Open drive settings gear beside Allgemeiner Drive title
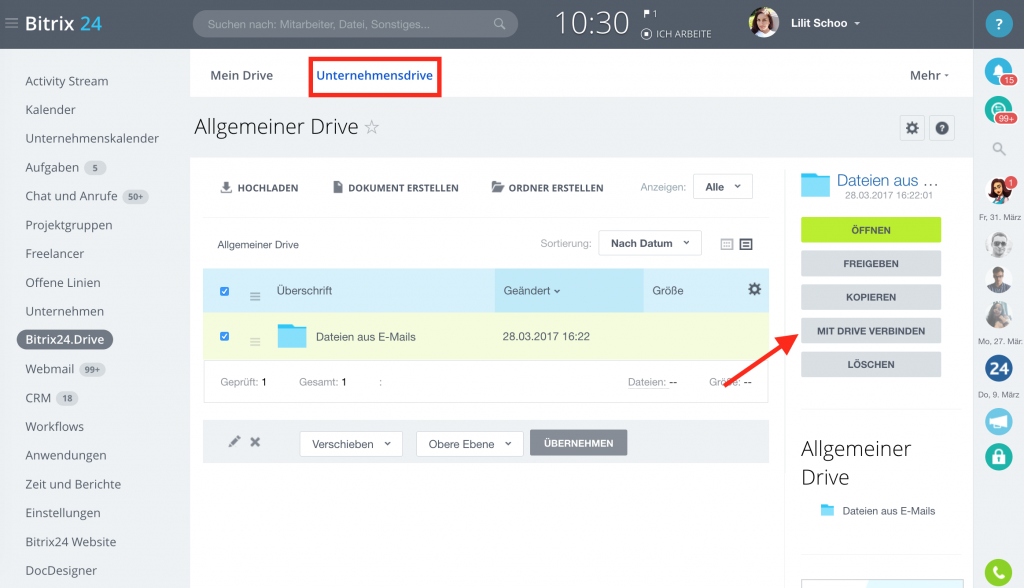 [912, 128]
